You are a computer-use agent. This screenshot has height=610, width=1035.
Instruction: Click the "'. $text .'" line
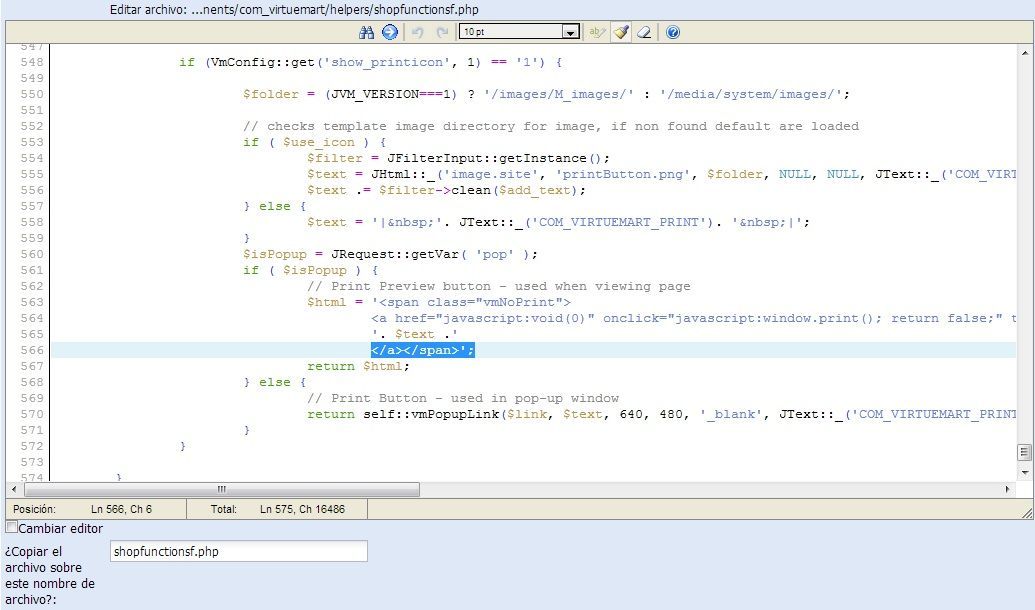pyautogui.click(x=415, y=334)
